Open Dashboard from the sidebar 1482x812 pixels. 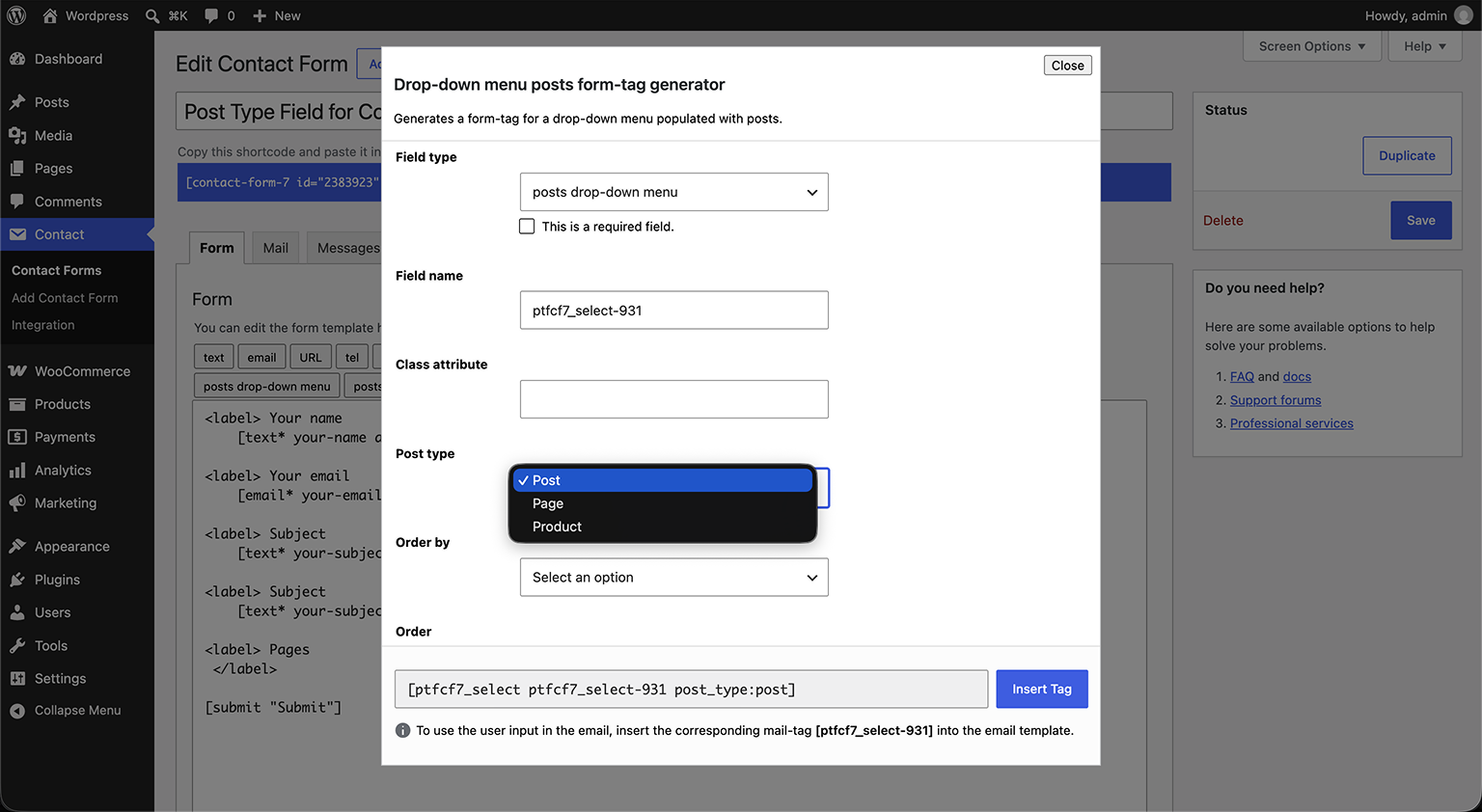(x=77, y=59)
